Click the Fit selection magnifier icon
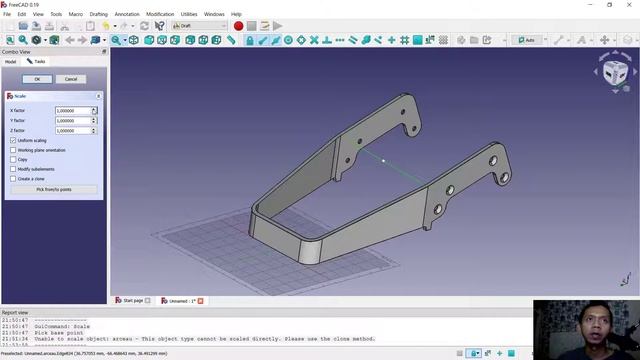Viewport: 640px width, 360px height. click(x=23, y=40)
